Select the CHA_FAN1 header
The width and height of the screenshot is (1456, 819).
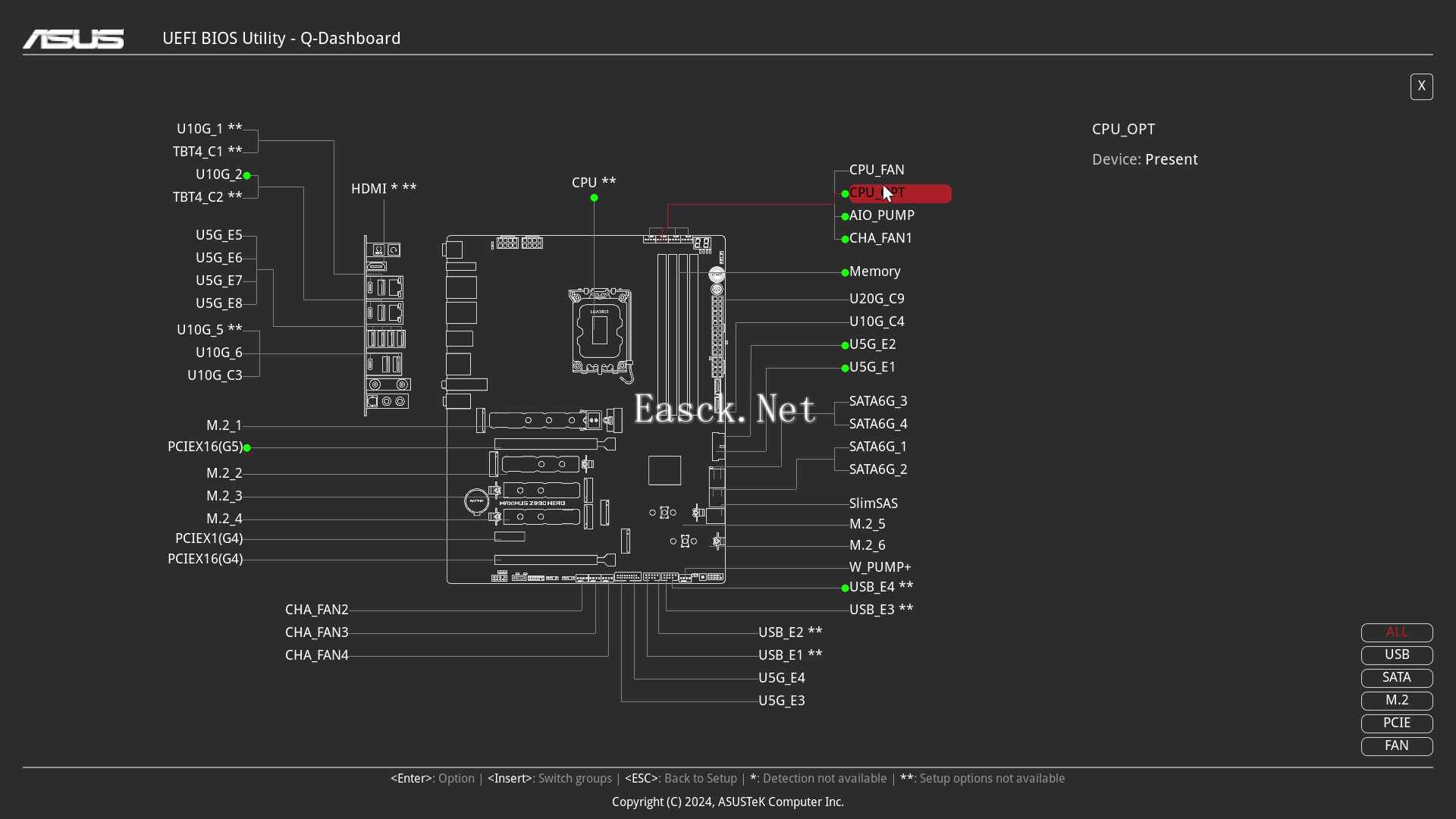point(881,238)
